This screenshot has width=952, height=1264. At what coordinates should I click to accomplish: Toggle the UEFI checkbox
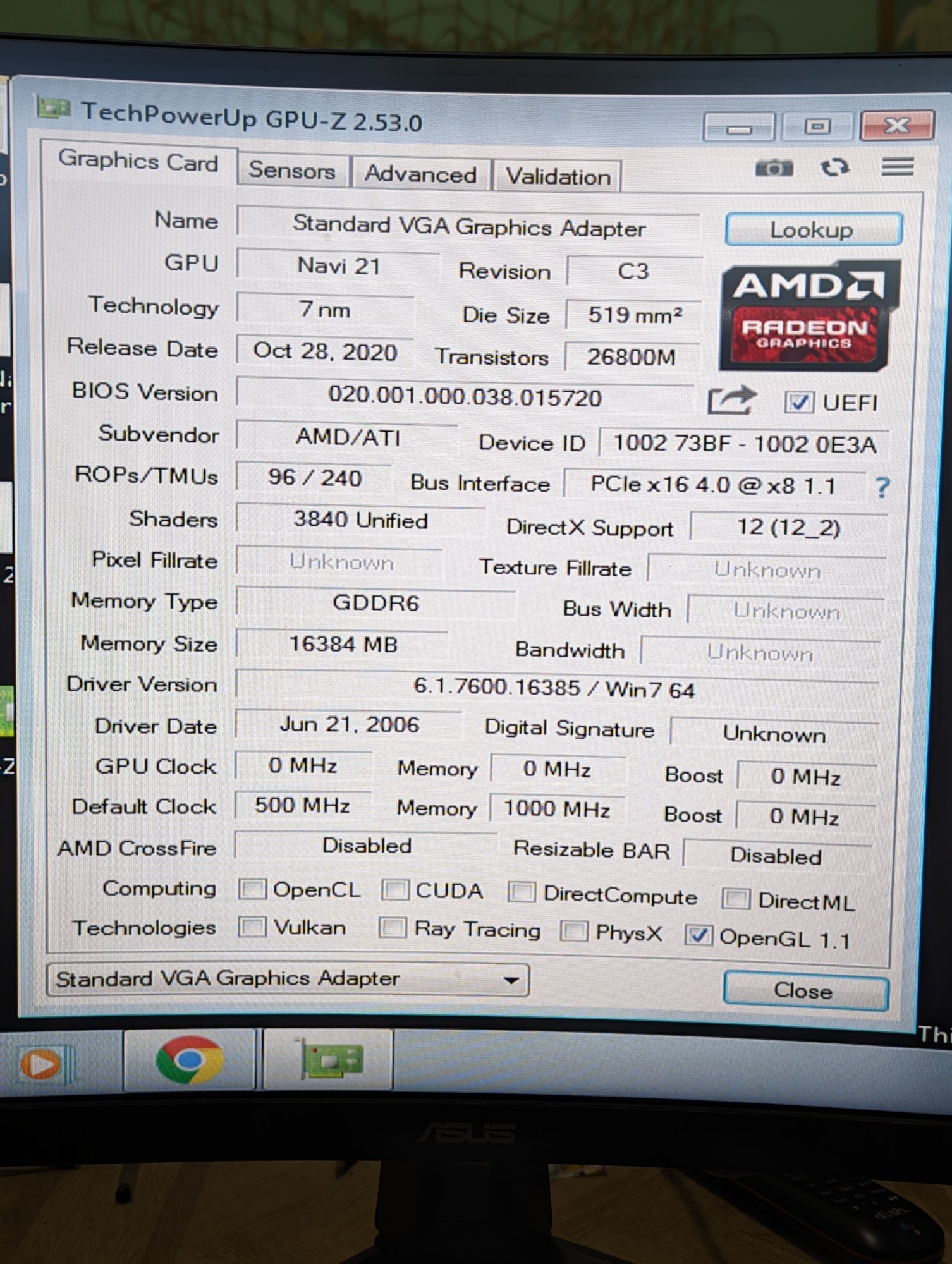[798, 402]
